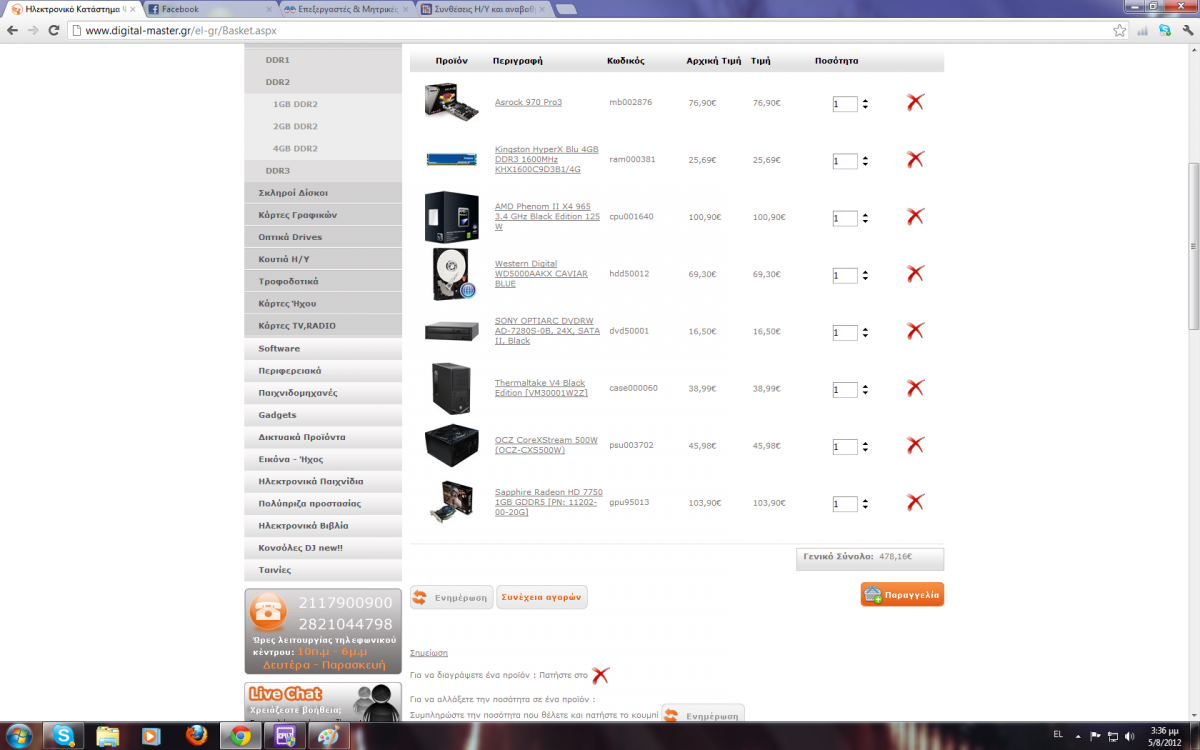Click quantity field for Asrock 970 Pro3
This screenshot has width=1200, height=750.
click(x=845, y=103)
